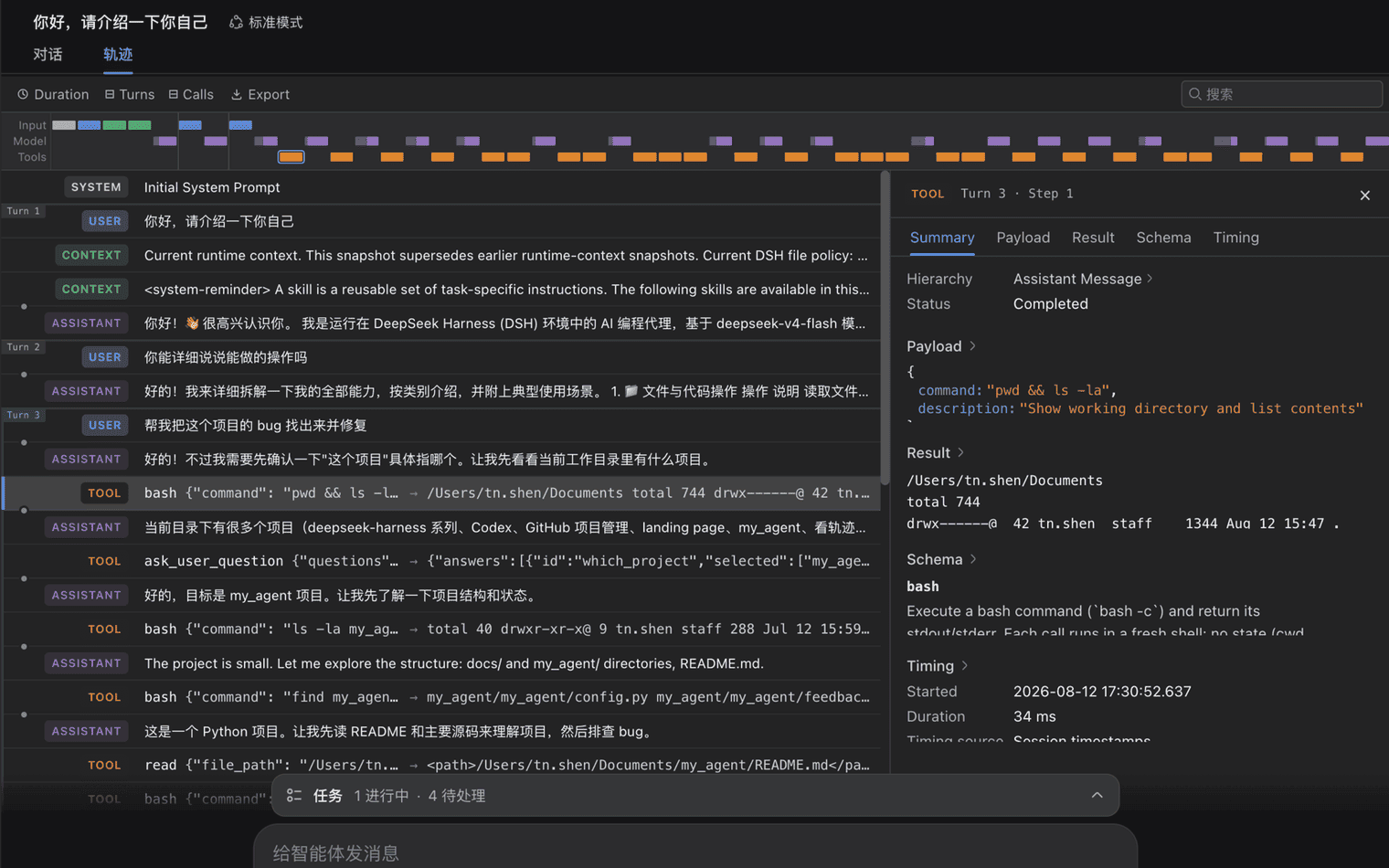
Task: Switch to the 对话 tab
Action: pyautogui.click(x=48, y=55)
